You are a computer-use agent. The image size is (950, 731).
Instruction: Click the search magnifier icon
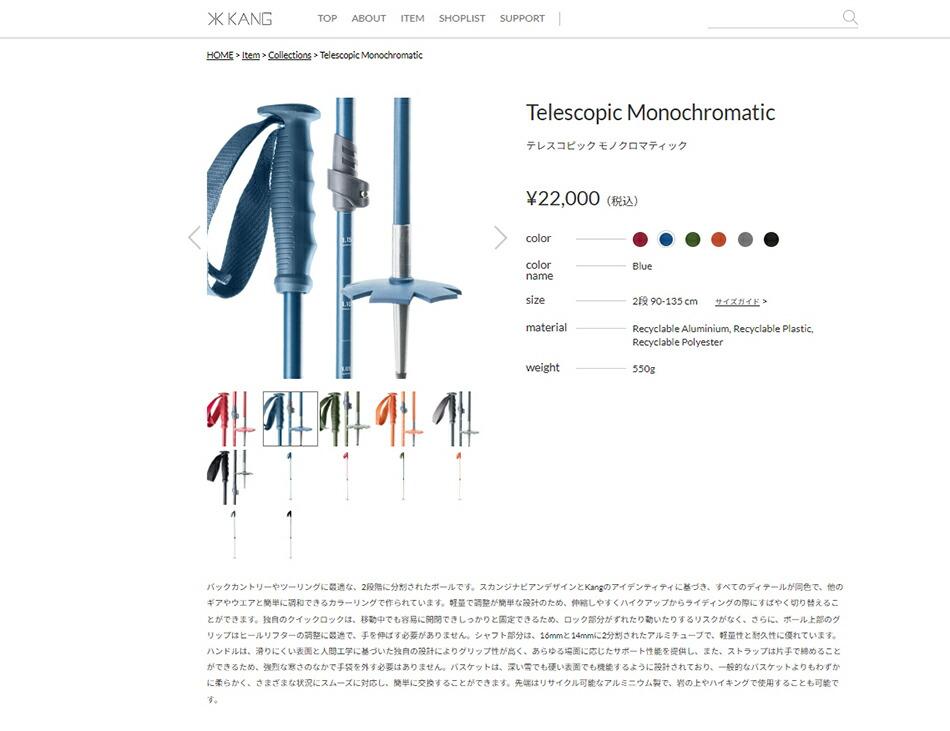(850, 18)
